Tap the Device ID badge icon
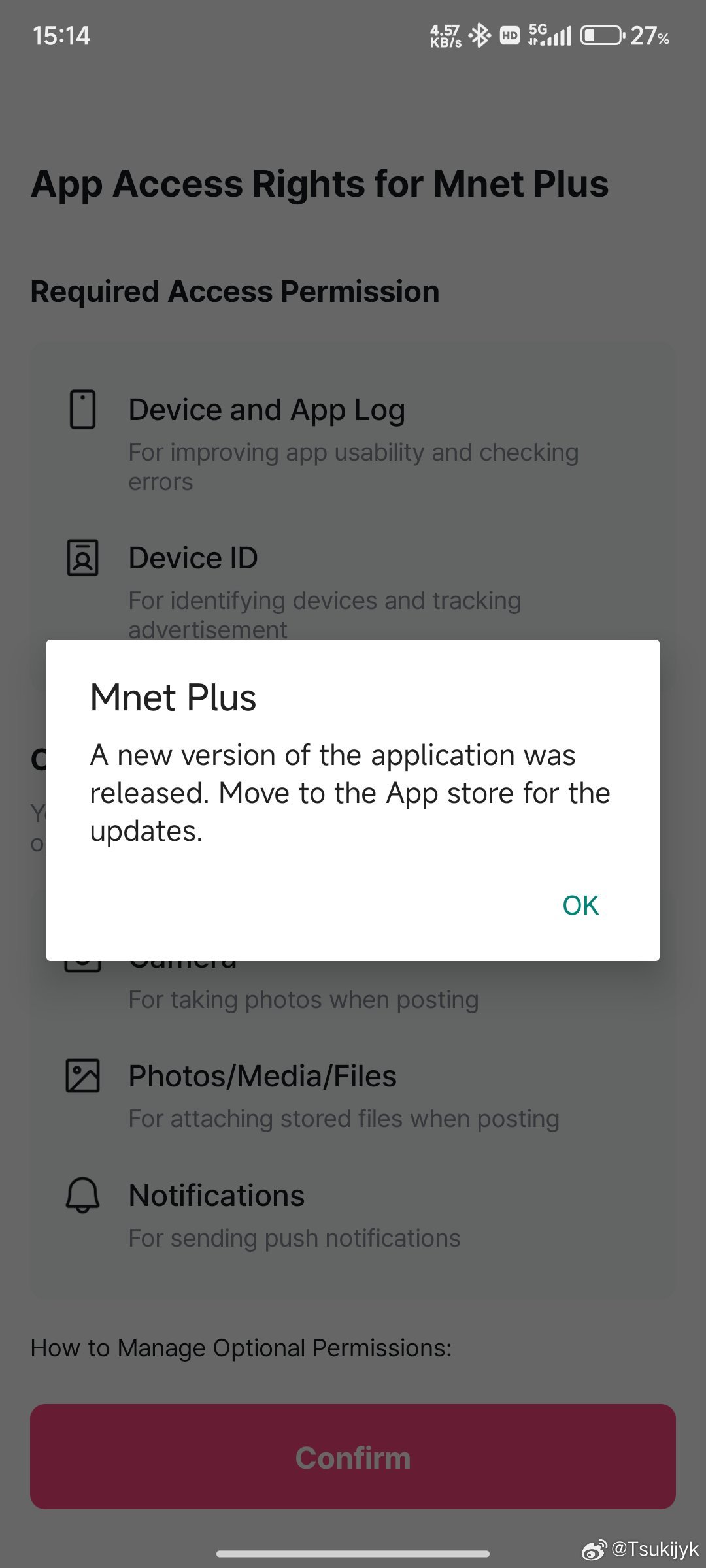 [x=83, y=557]
